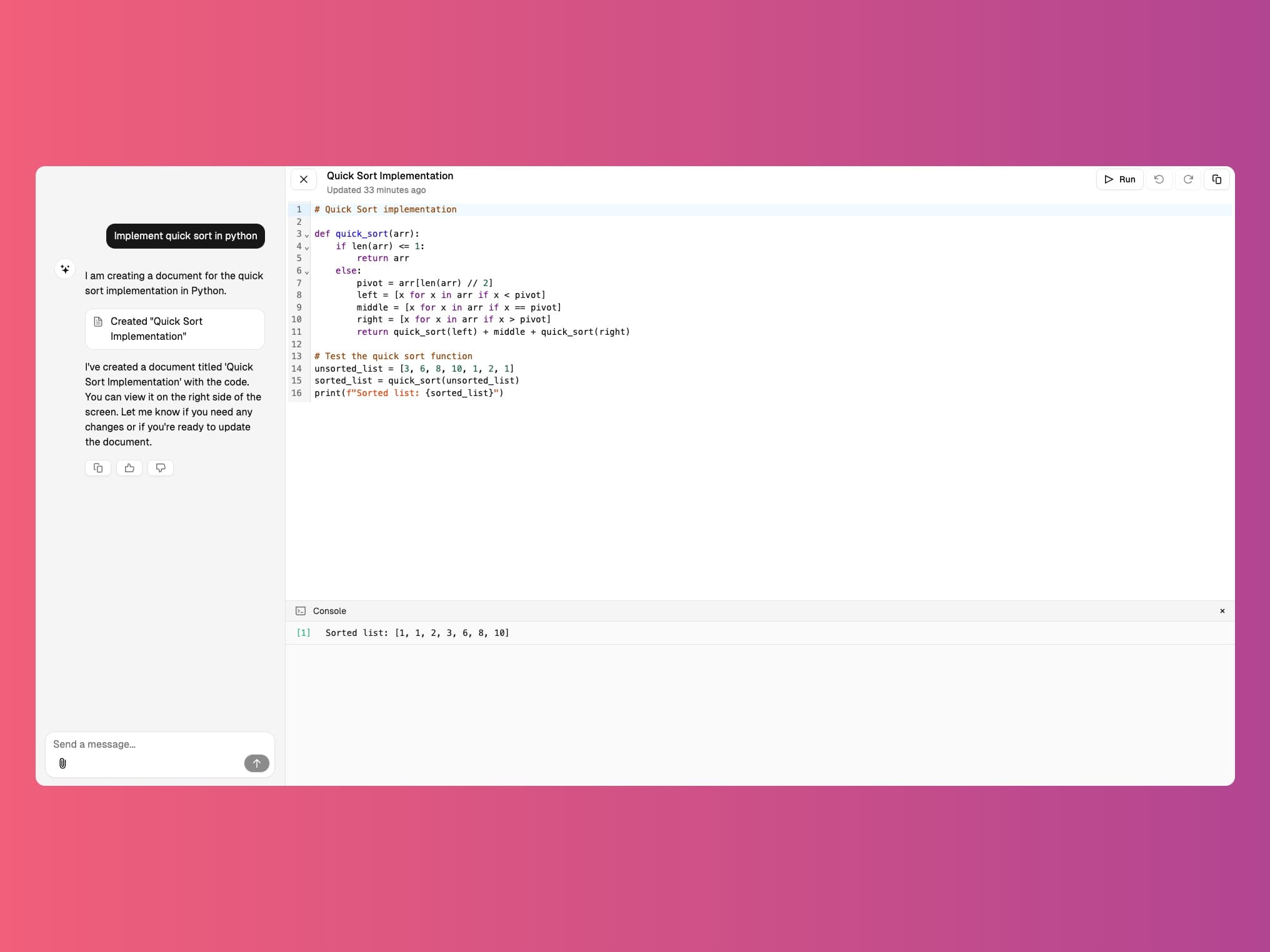This screenshot has height=952, width=1270.
Task: Click the terminal icon beside Console label
Action: pyautogui.click(x=301, y=611)
